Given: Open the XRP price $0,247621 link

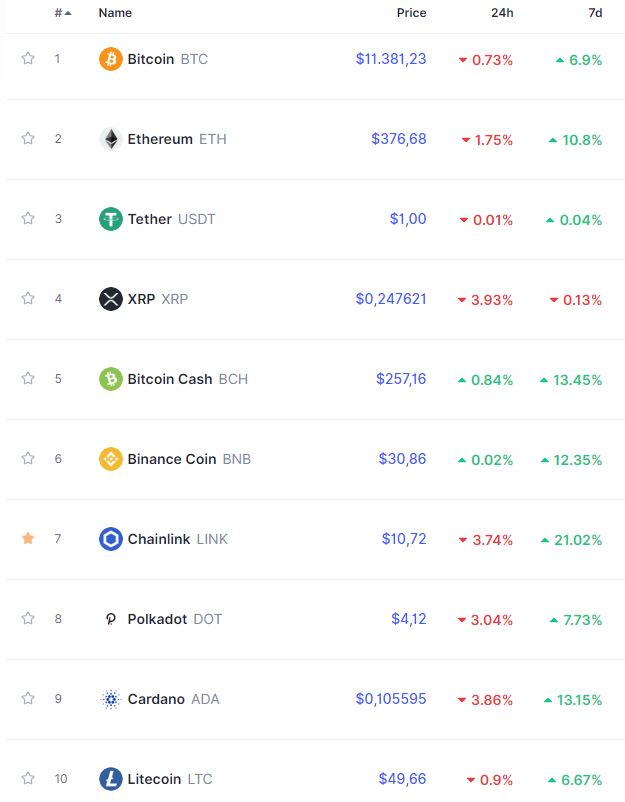Looking at the screenshot, I should click(391, 299).
